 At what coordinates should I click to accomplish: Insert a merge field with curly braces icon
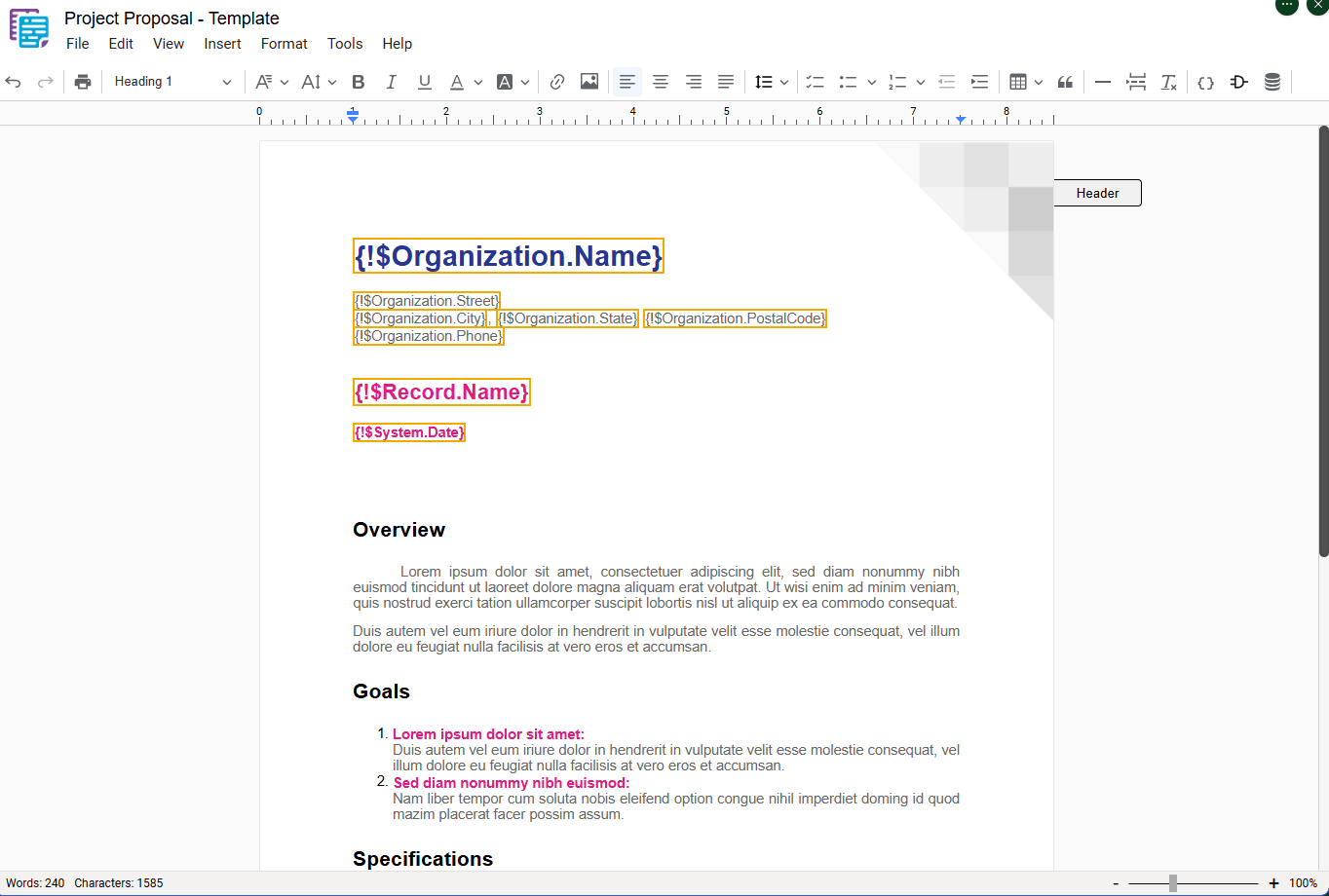pyautogui.click(x=1206, y=82)
